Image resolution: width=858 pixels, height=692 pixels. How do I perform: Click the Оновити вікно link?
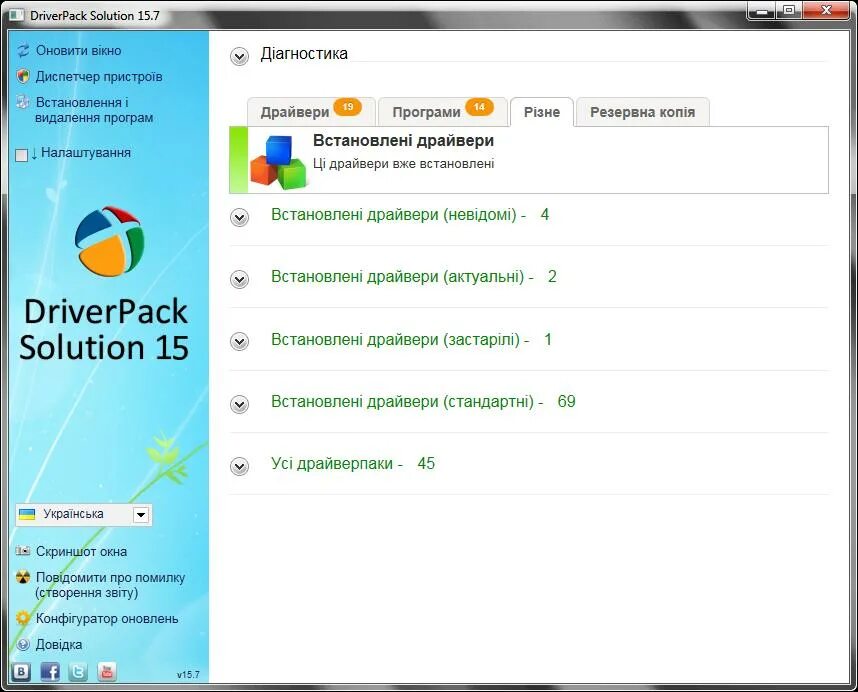click(78, 50)
